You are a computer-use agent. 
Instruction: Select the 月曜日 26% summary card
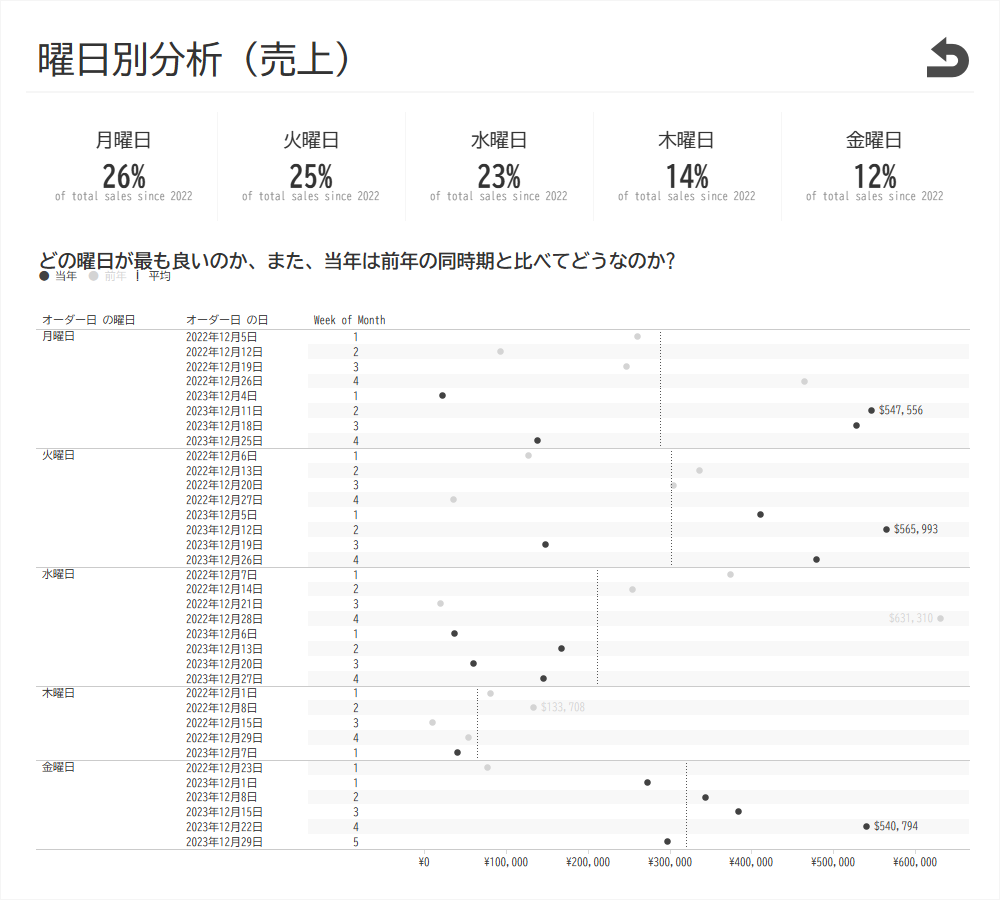click(123, 166)
